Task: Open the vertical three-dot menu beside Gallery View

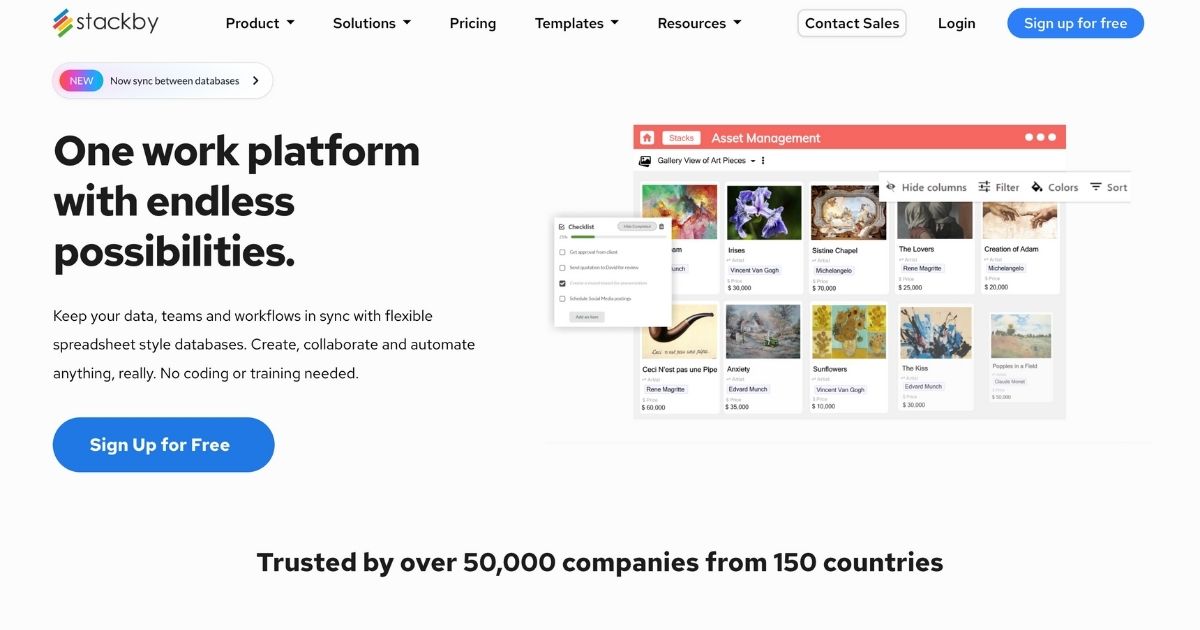Action: click(763, 160)
